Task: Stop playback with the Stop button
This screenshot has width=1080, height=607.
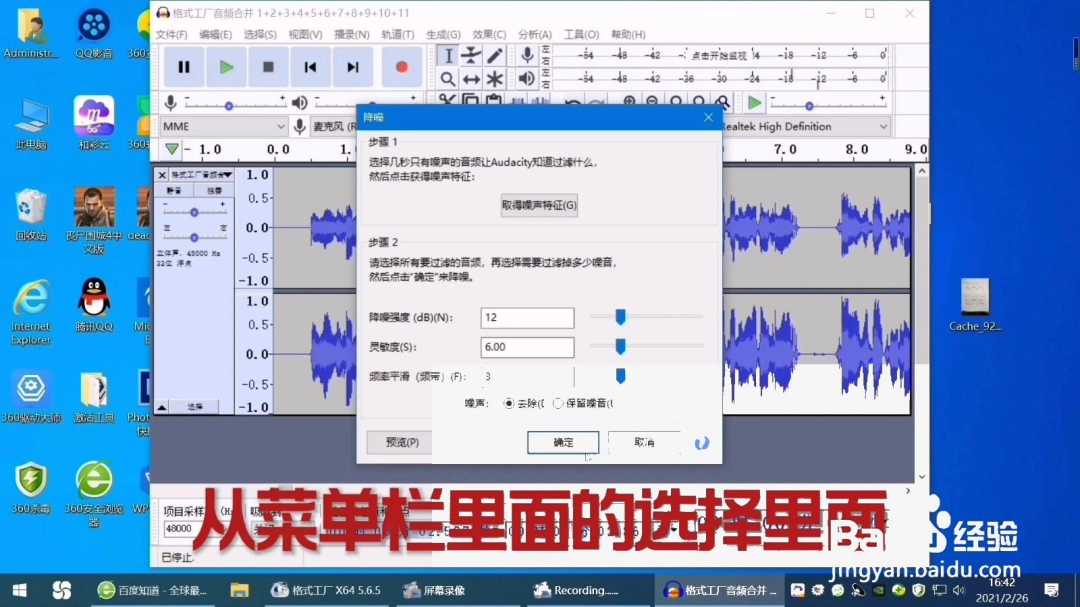Action: point(268,67)
